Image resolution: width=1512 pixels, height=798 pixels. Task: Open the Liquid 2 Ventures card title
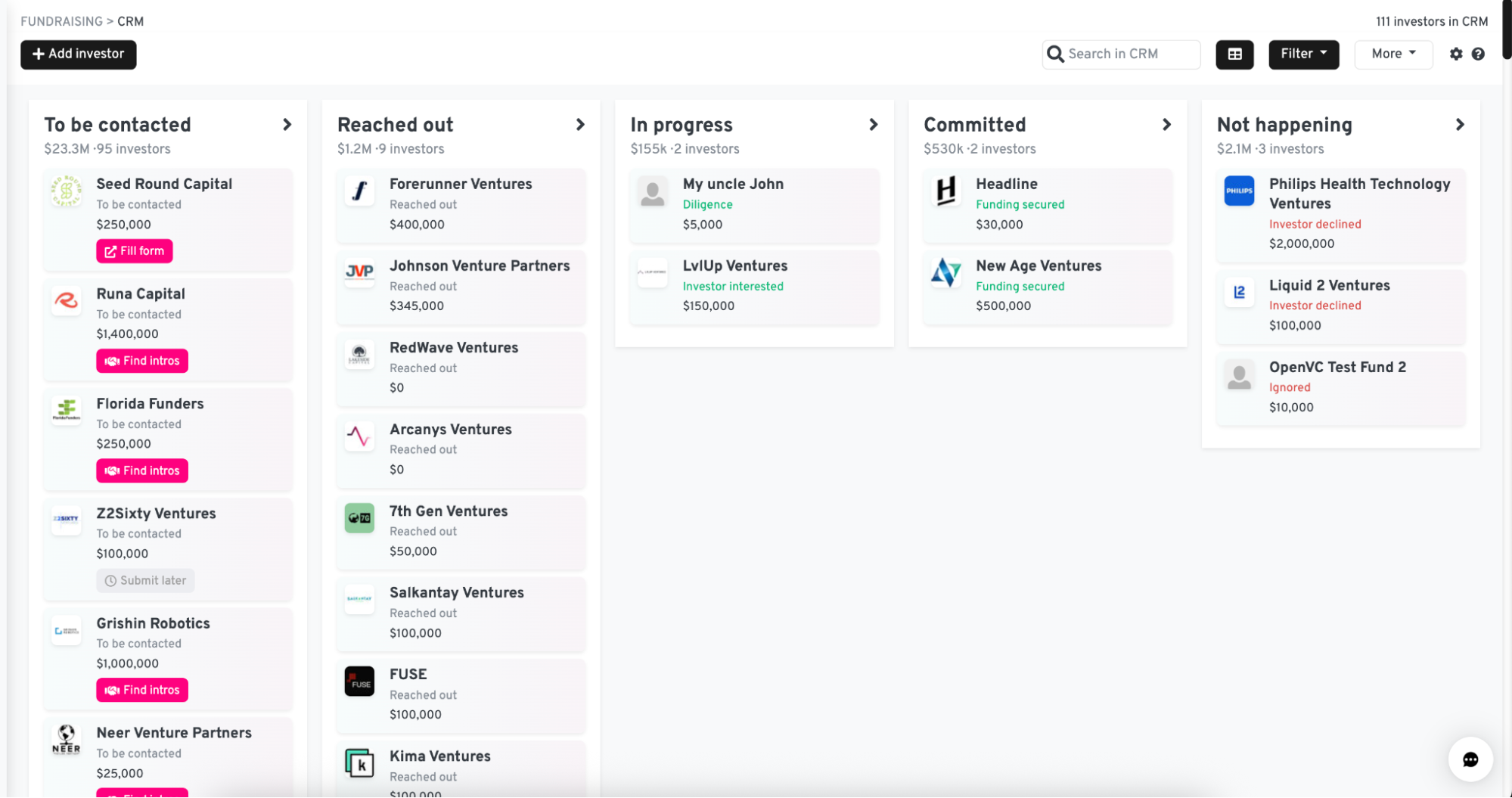[x=1330, y=285]
